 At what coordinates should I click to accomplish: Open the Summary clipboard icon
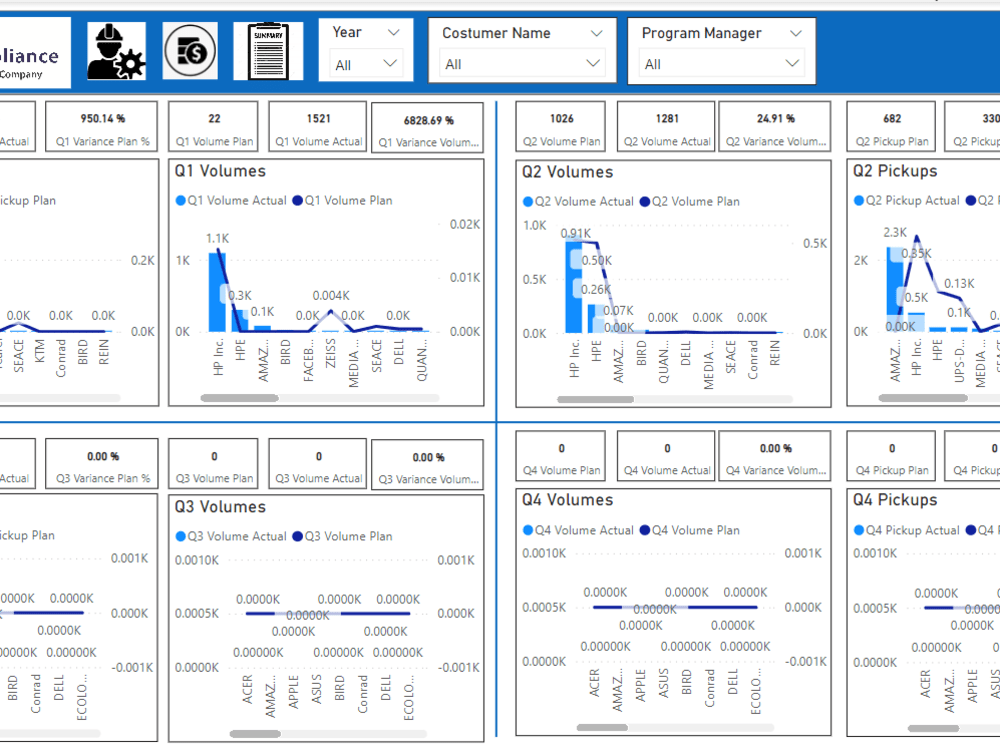click(x=267, y=49)
